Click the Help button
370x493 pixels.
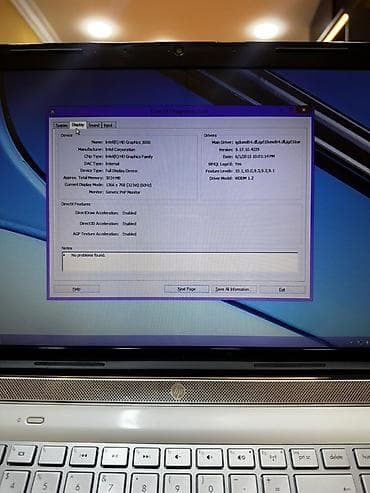(x=77, y=289)
